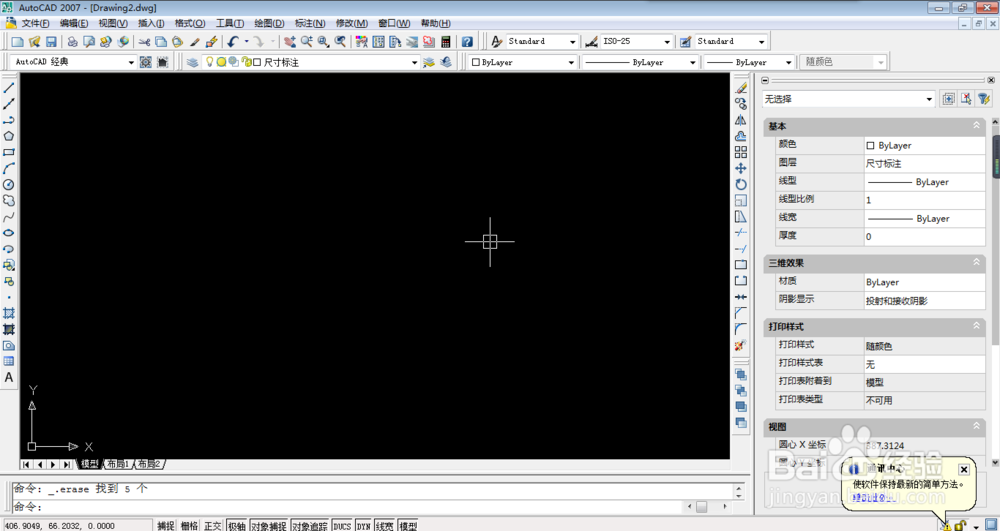Select the Hatch tool
This screenshot has width=1000, height=531.
[9, 313]
